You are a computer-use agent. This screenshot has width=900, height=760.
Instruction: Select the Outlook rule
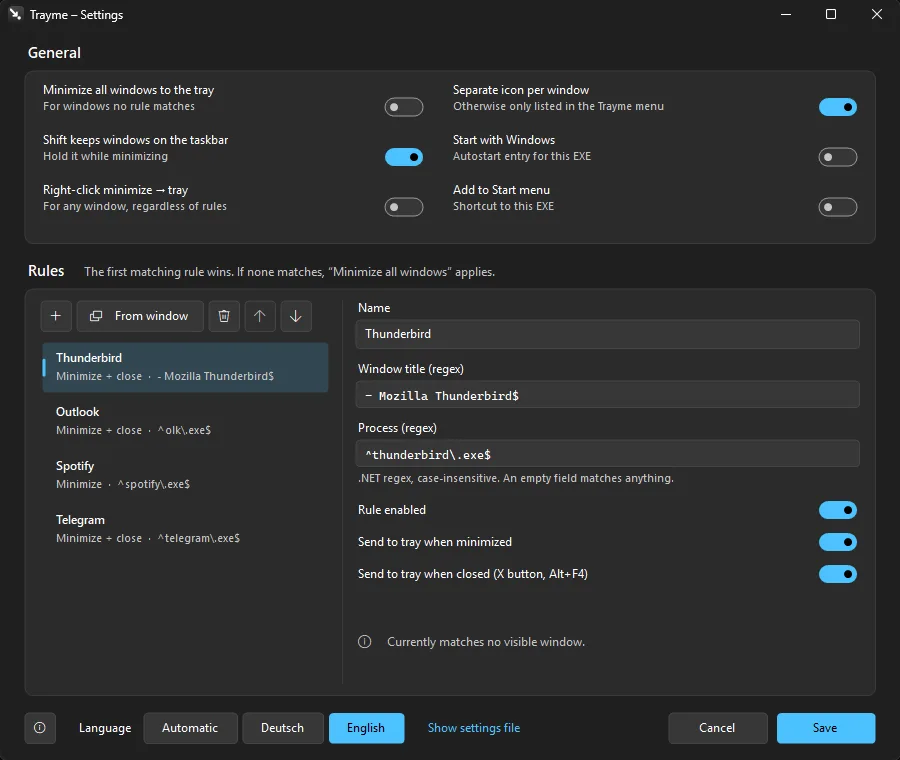[x=185, y=421]
